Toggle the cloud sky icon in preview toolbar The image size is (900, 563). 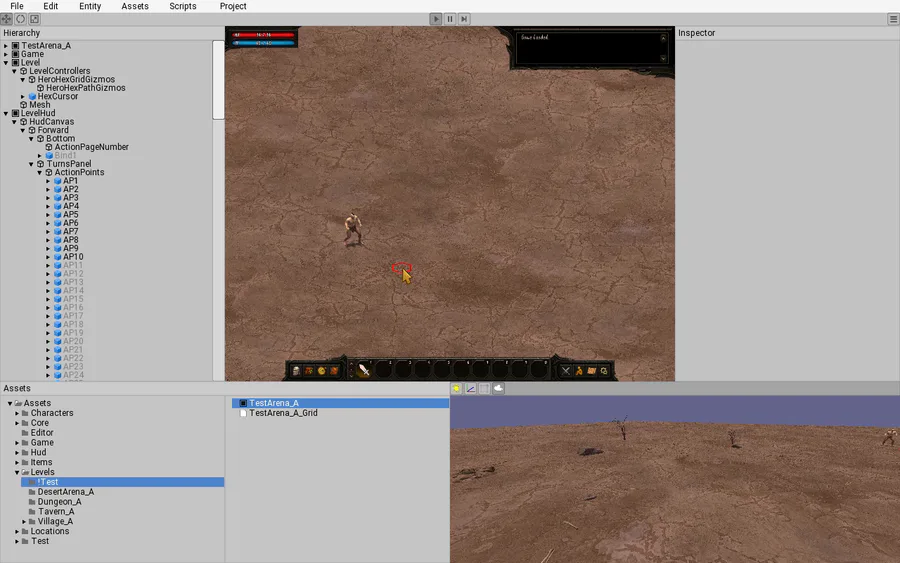[498, 389]
